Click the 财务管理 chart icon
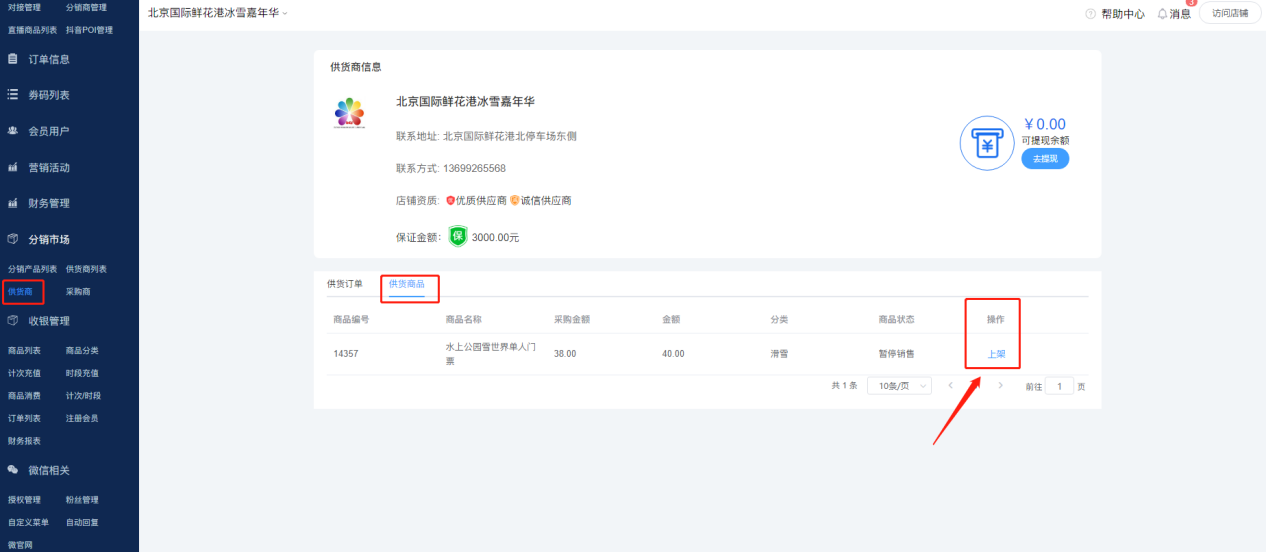The image size is (1266, 552). click(13, 203)
